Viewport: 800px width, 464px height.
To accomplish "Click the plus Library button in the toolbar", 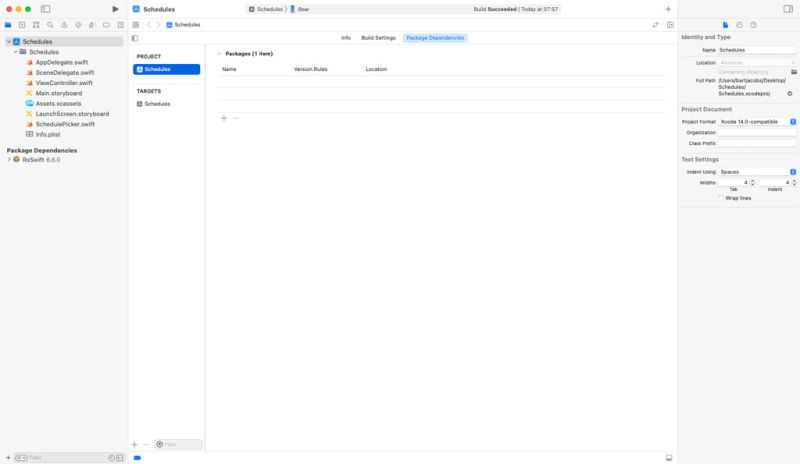I will tap(668, 9).
